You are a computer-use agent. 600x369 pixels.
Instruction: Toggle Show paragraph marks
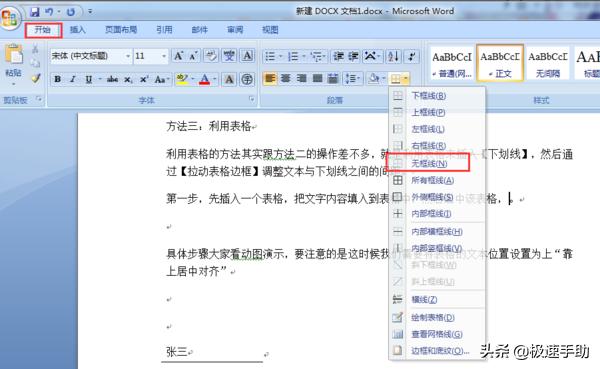pos(412,57)
